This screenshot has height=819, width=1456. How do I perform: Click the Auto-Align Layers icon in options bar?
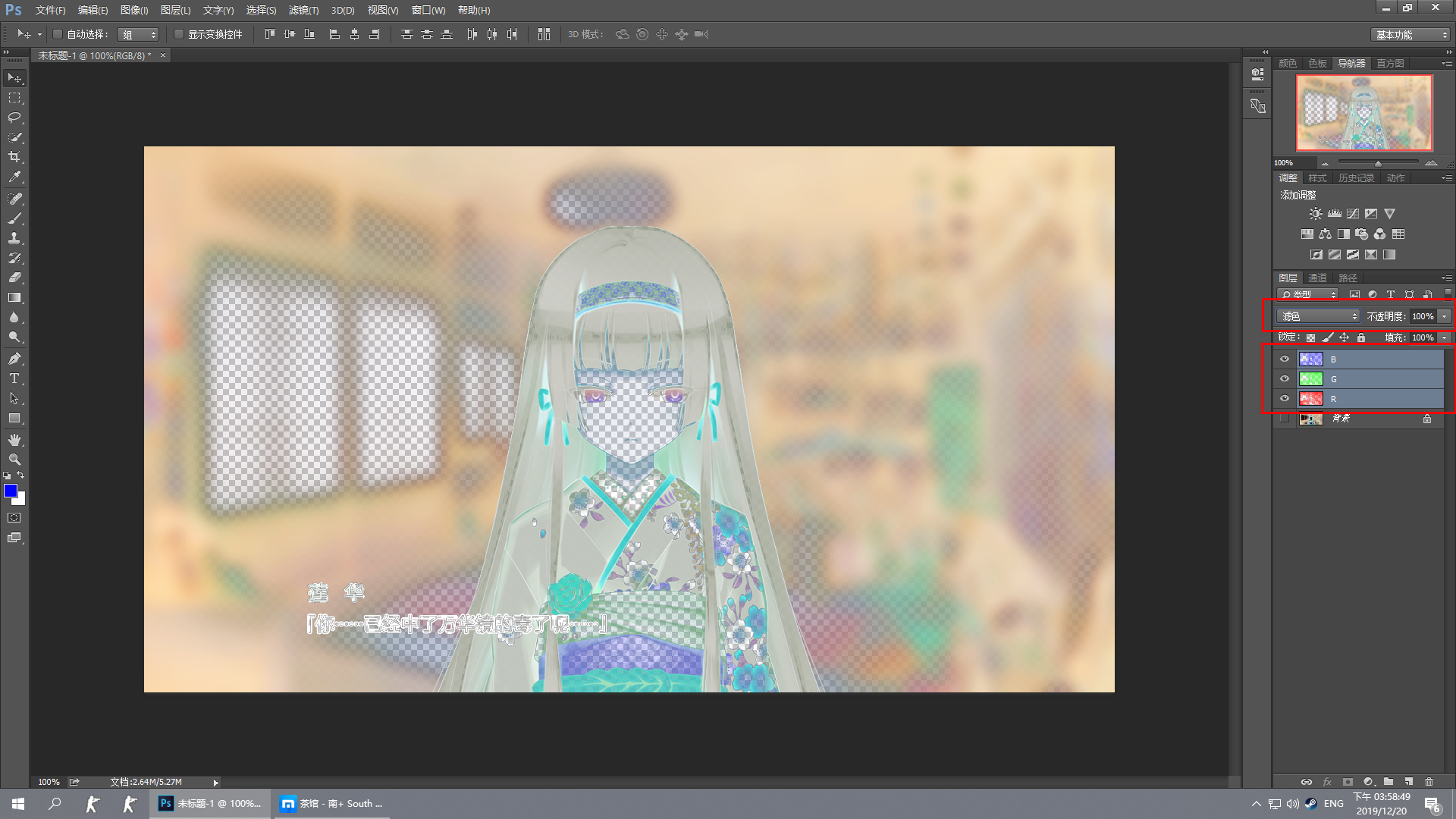point(544,34)
